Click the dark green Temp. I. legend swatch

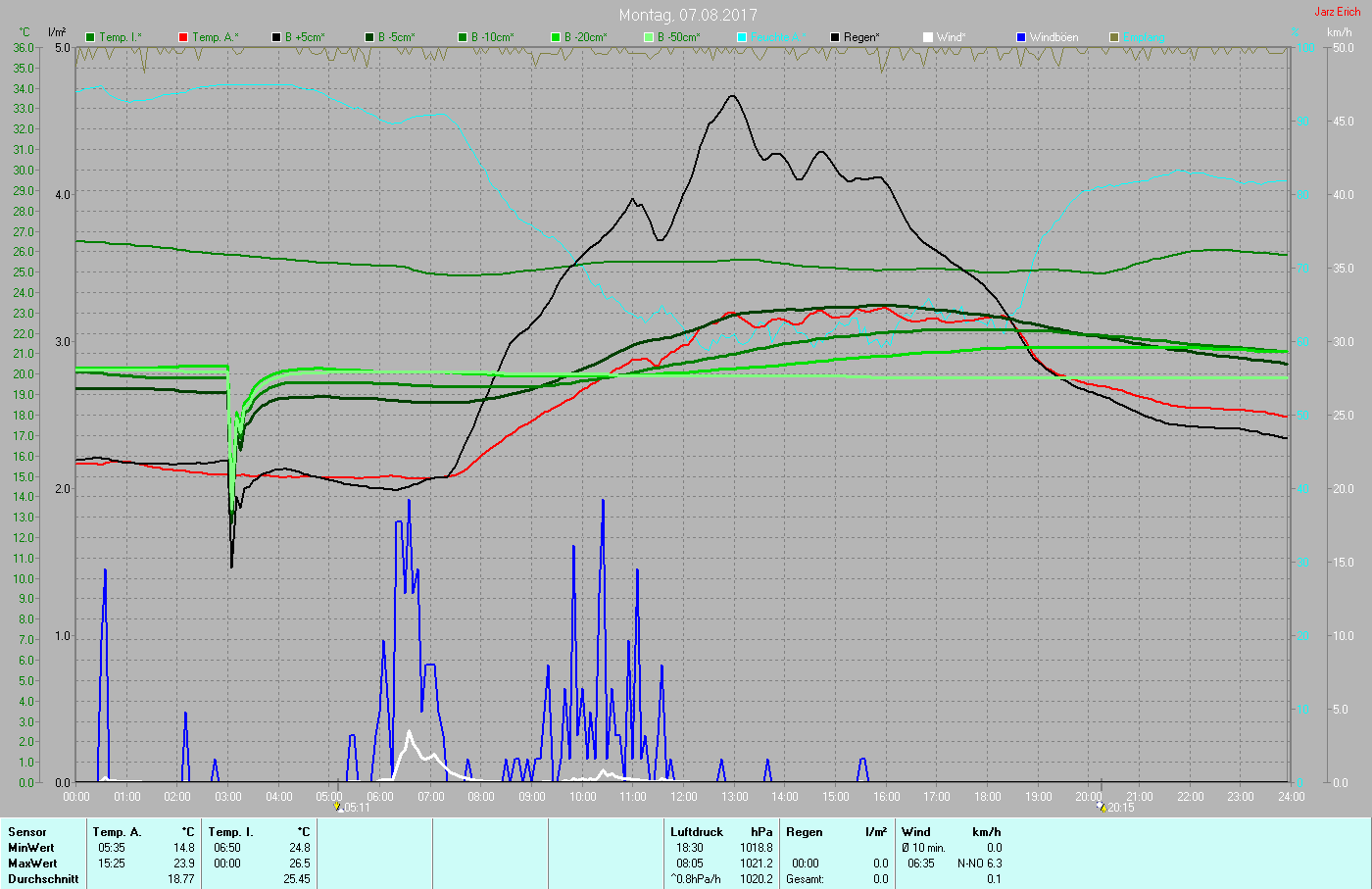point(90,37)
